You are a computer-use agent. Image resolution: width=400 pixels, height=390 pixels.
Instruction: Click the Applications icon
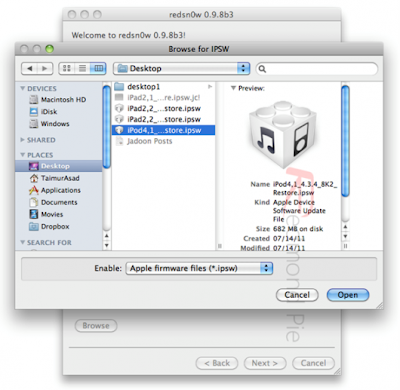[34, 190]
